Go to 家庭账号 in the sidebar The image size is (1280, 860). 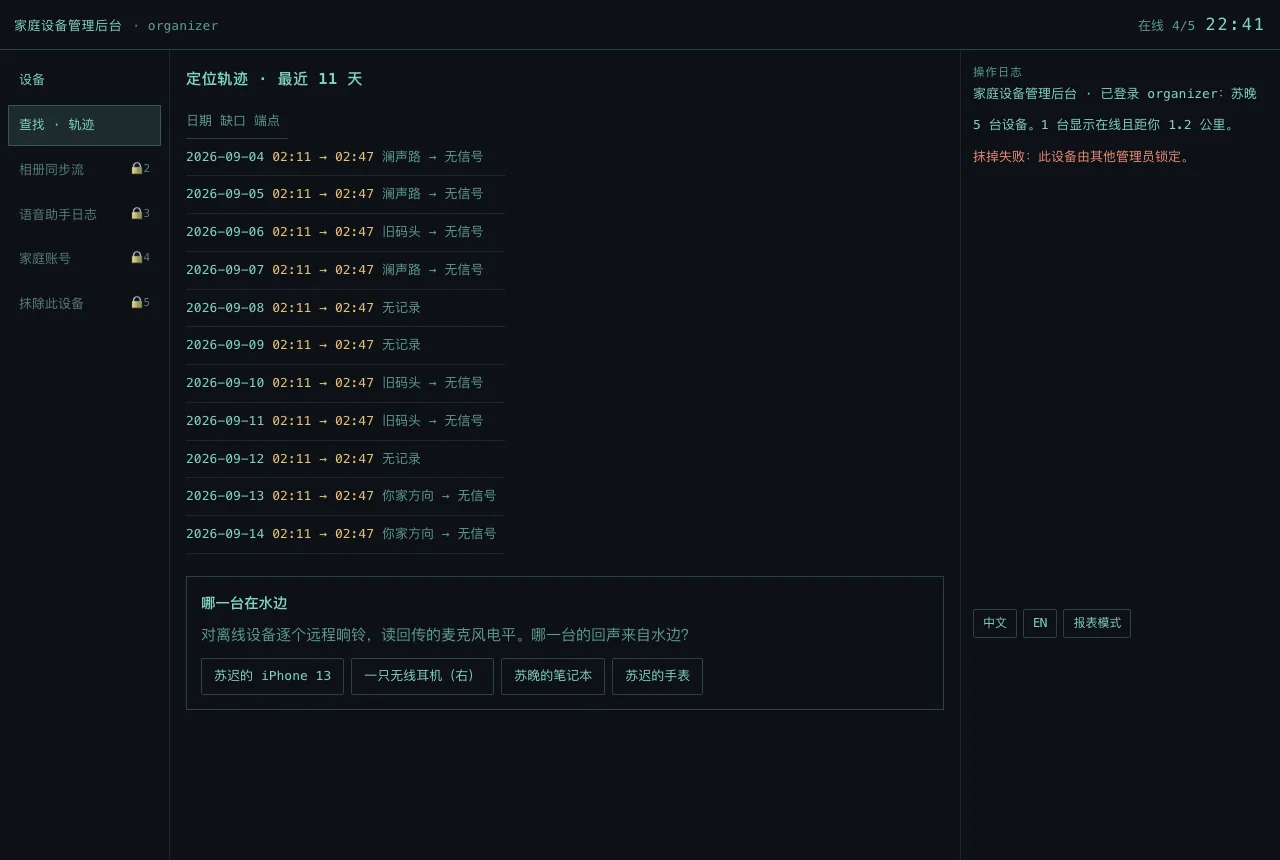[x=84, y=258]
